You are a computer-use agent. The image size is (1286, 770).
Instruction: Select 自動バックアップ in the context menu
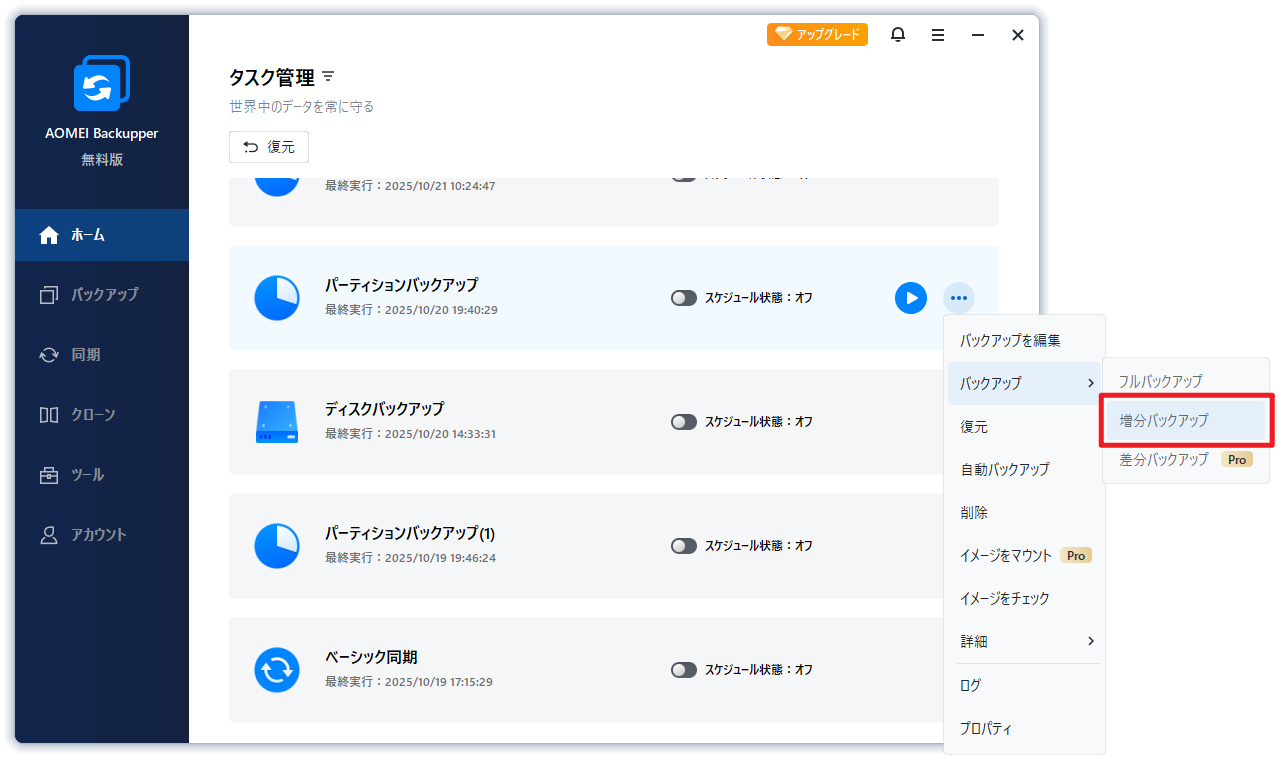tap(1024, 469)
